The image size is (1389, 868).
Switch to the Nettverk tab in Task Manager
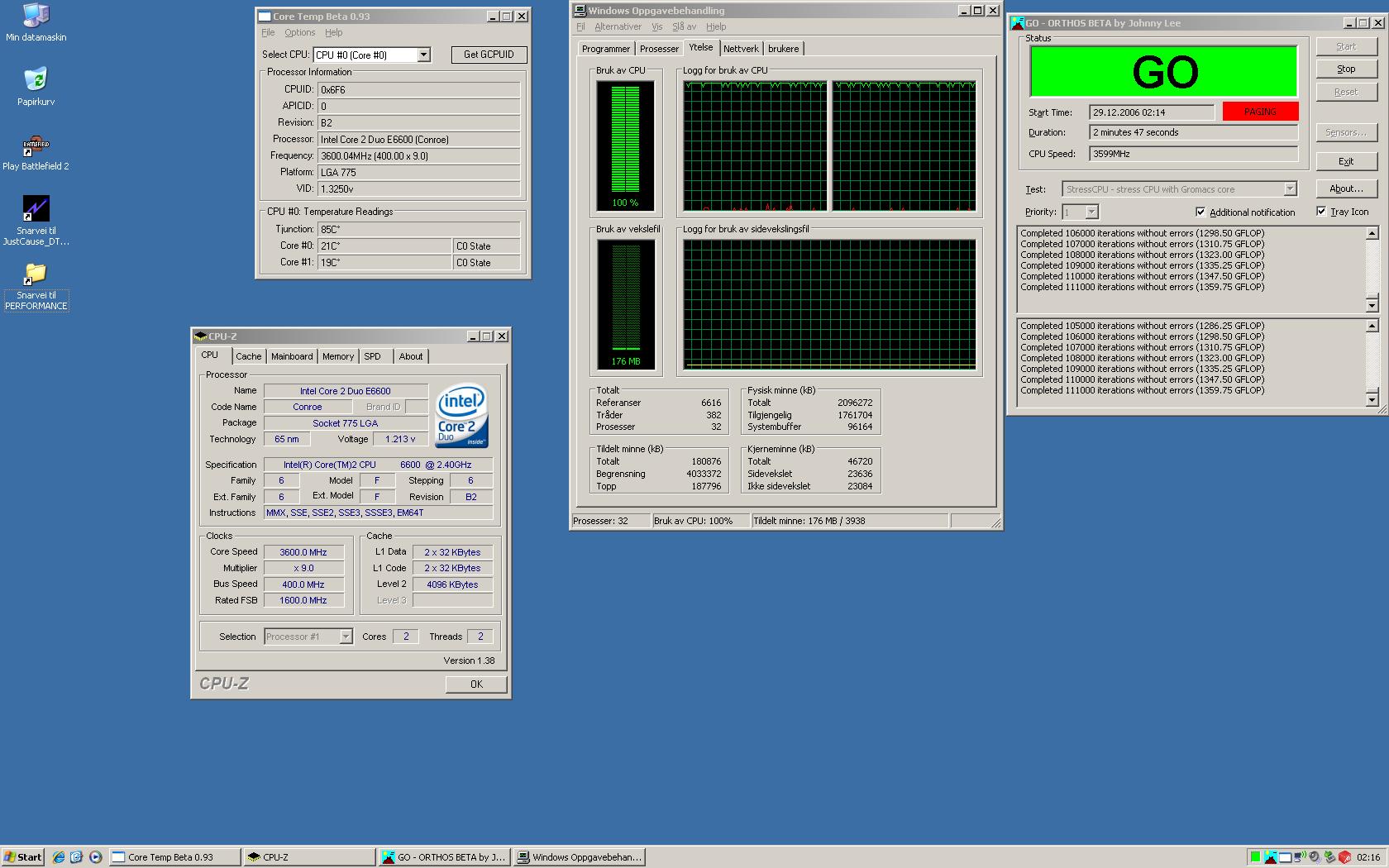[x=741, y=49]
